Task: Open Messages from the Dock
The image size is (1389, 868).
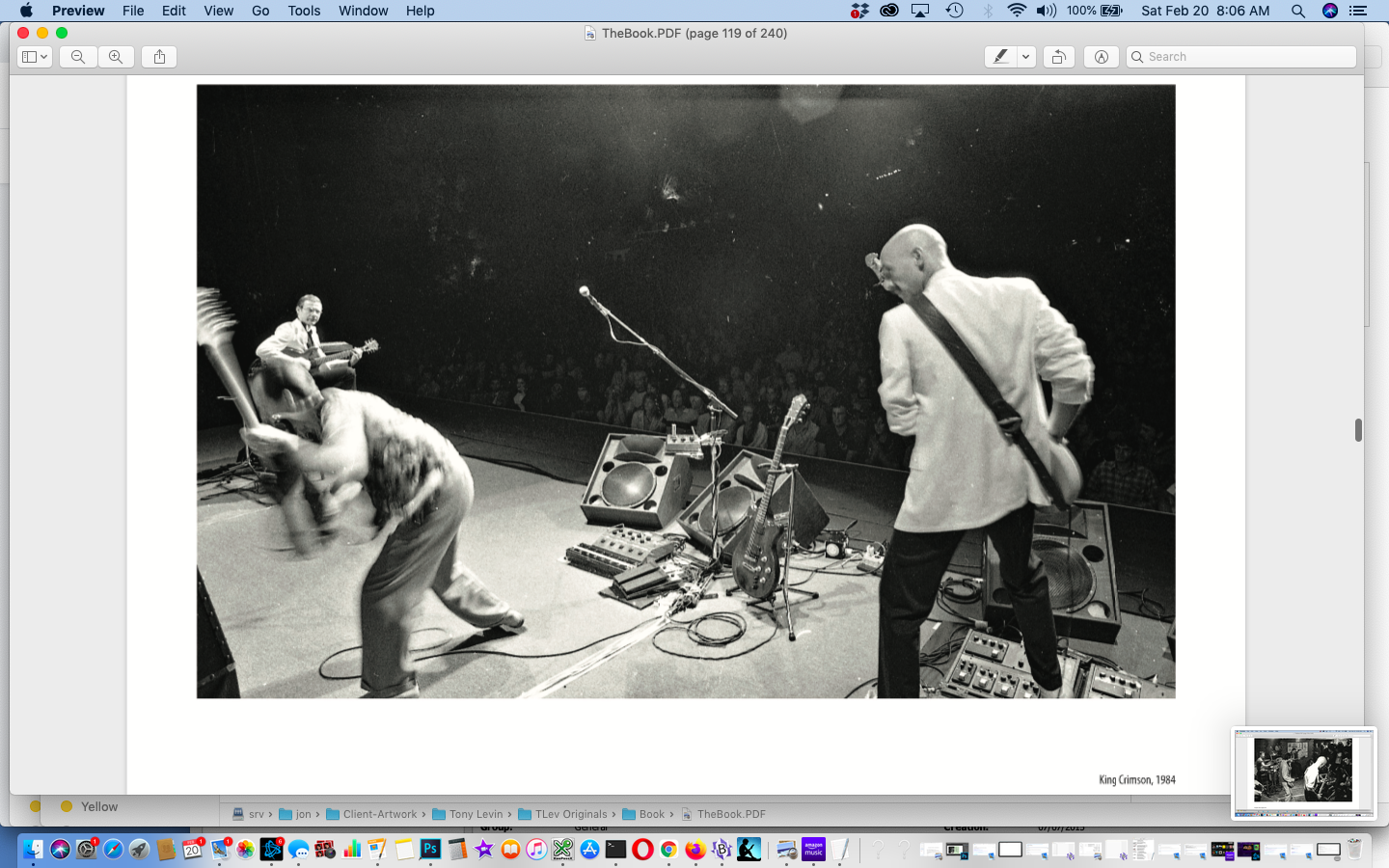Action: 298,850
